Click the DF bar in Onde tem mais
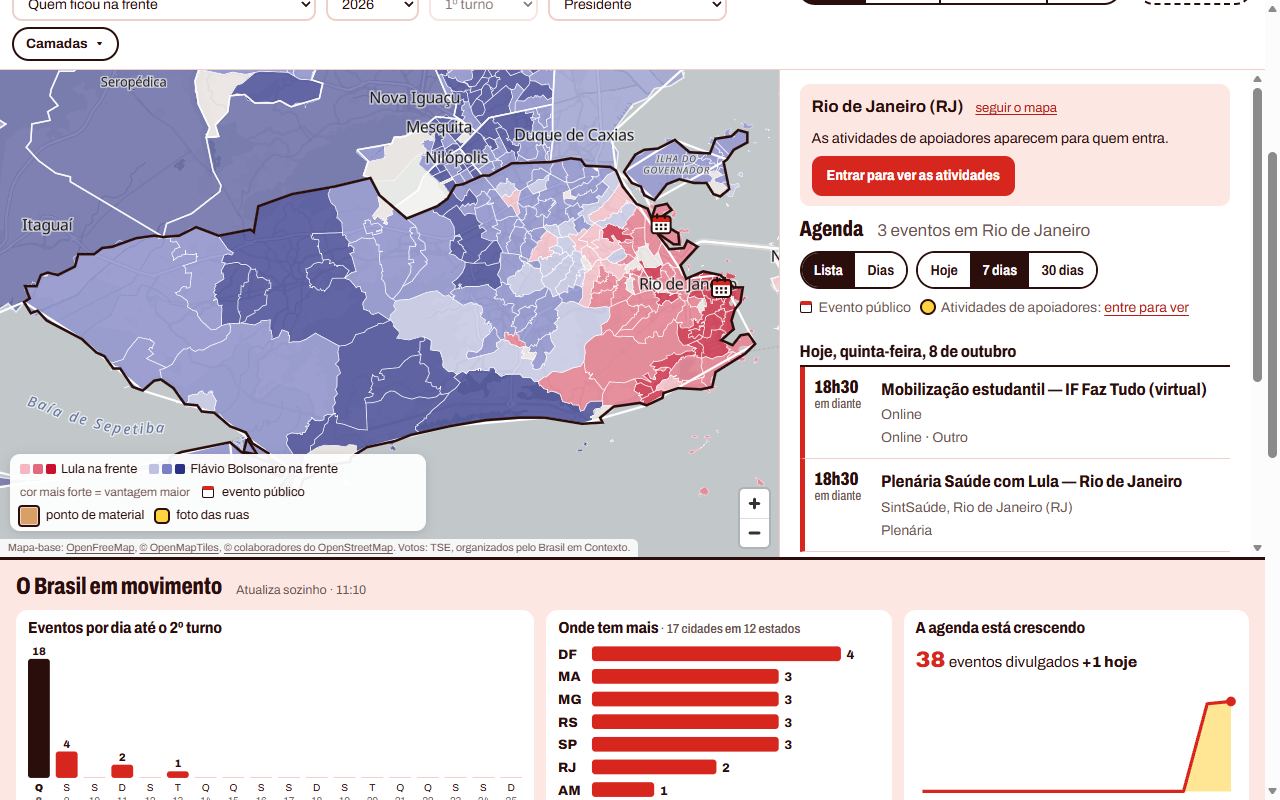The width and height of the screenshot is (1280, 800). (x=716, y=654)
